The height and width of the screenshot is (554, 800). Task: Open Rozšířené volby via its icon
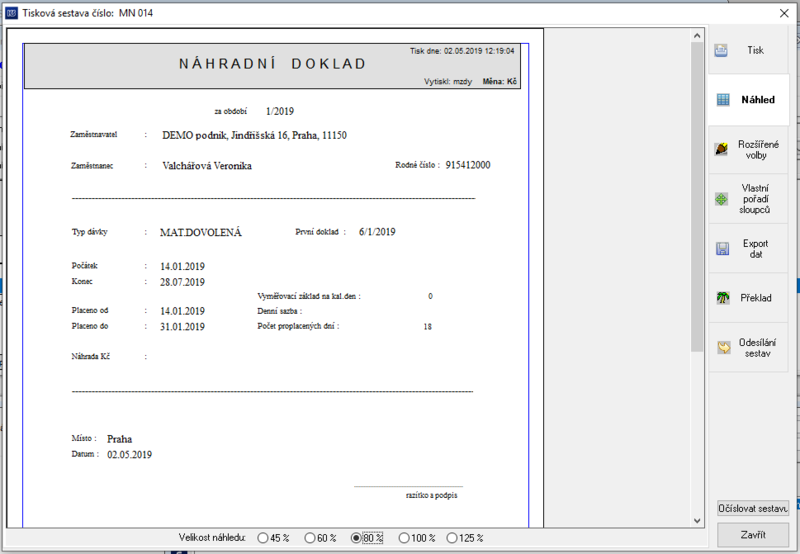click(x=721, y=149)
